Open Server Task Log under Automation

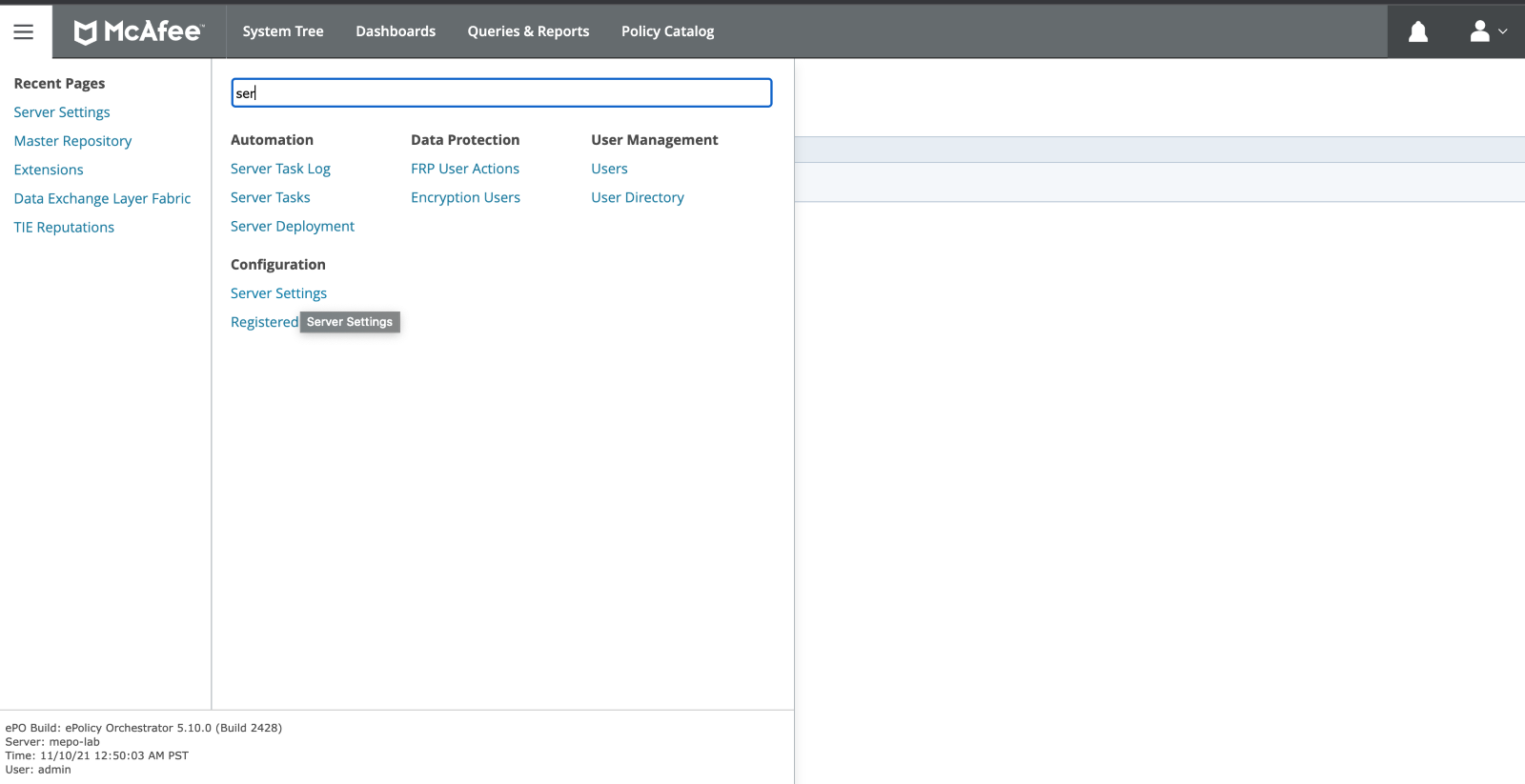[280, 169]
